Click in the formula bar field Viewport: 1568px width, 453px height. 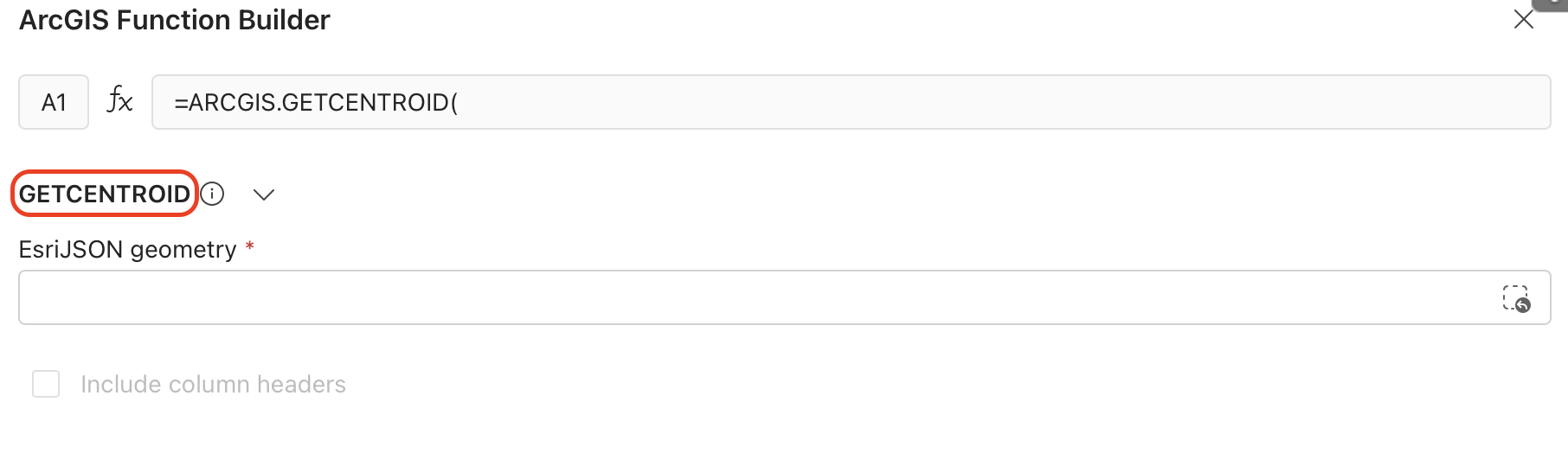pyautogui.click(x=850, y=102)
